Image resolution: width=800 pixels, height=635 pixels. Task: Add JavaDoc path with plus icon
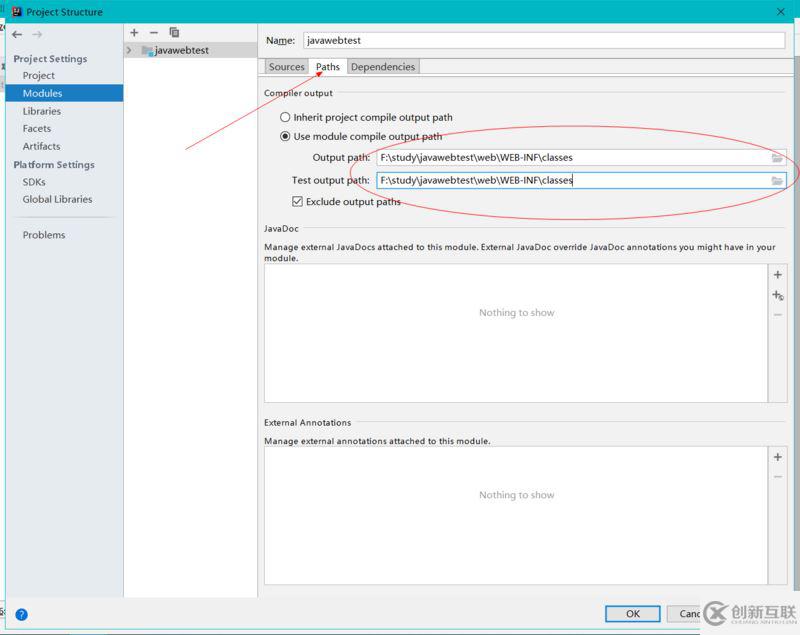click(778, 275)
